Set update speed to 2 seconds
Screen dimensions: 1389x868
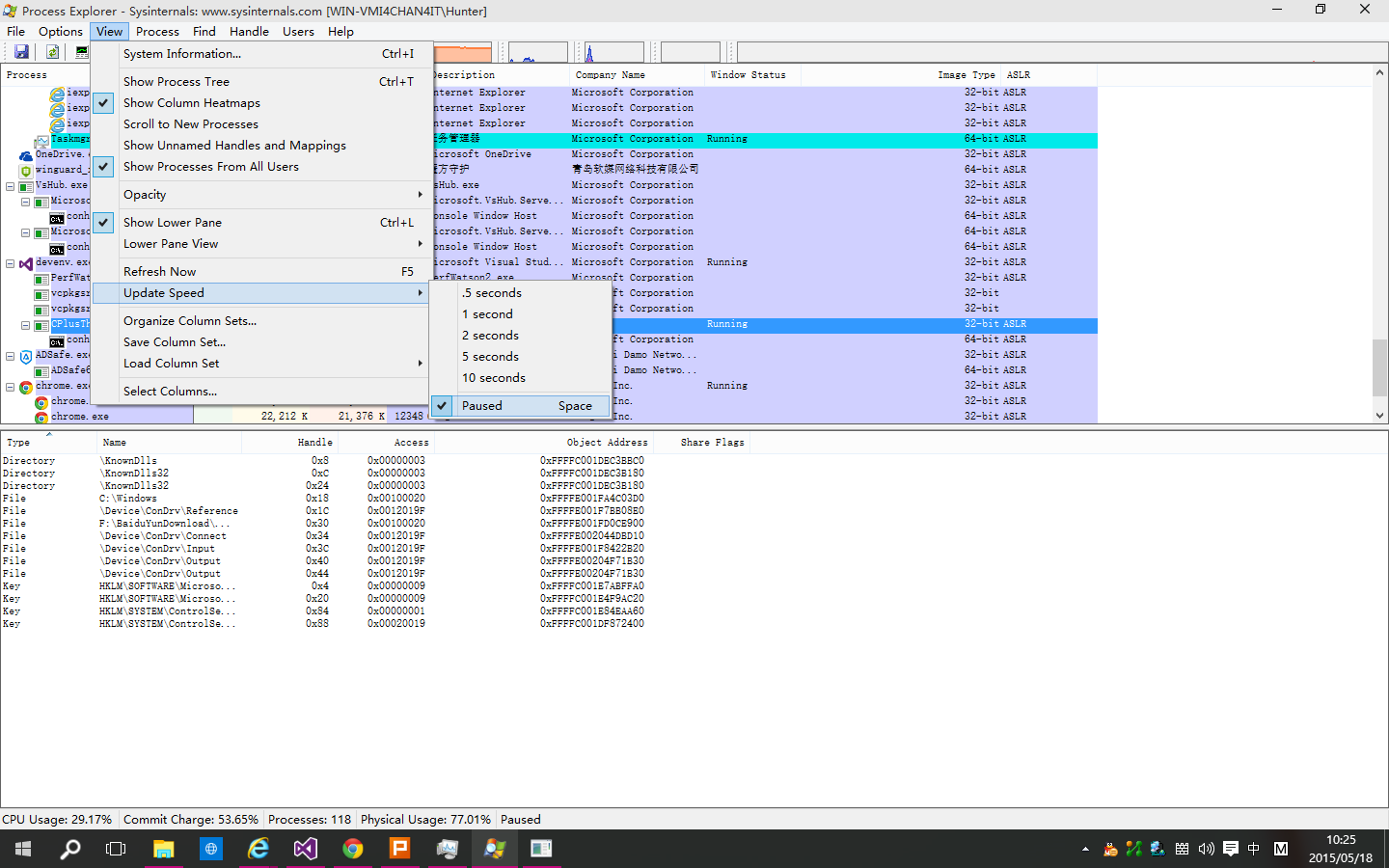pyautogui.click(x=521, y=336)
